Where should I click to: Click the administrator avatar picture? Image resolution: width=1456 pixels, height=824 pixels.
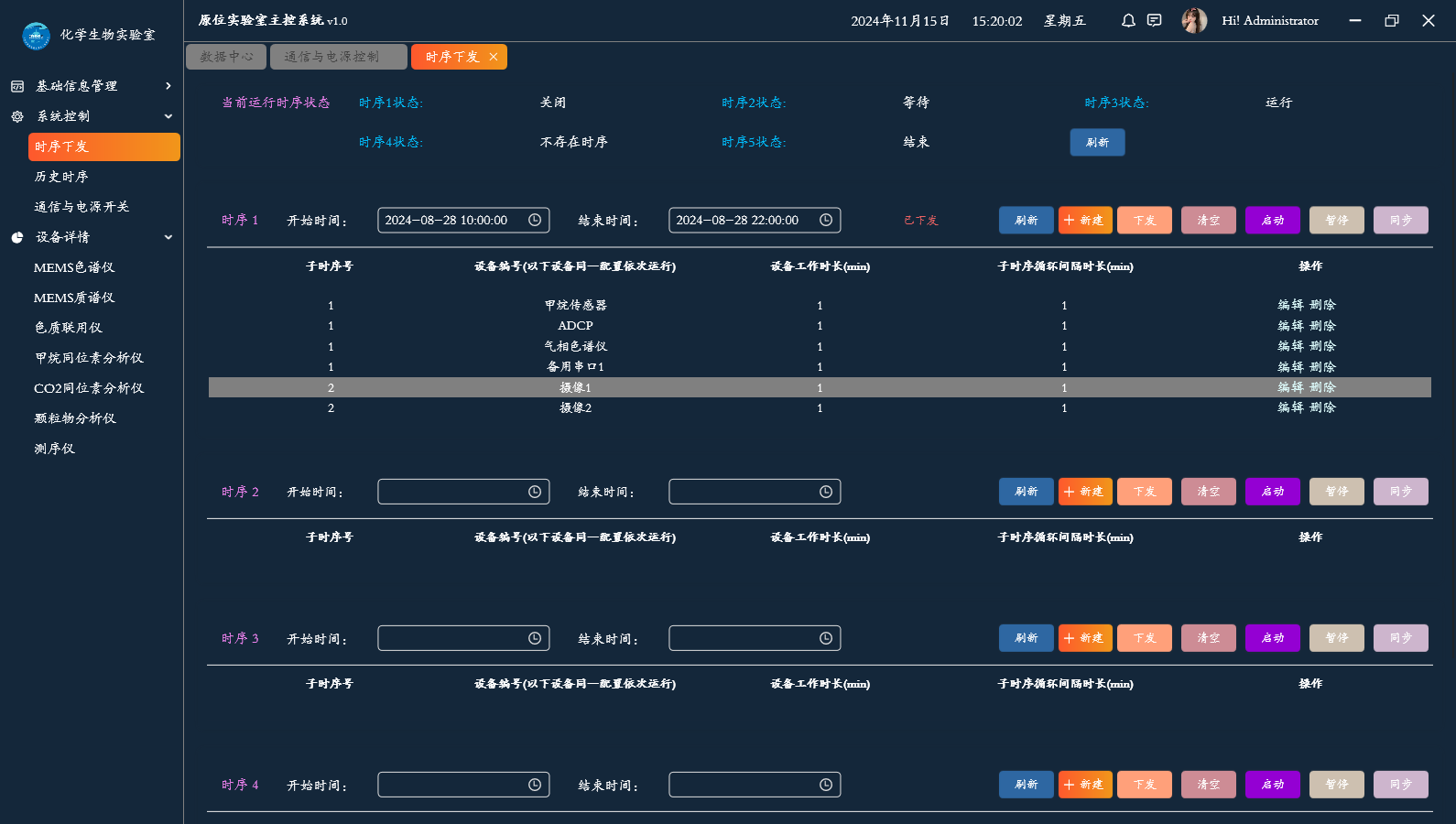coord(1194,20)
